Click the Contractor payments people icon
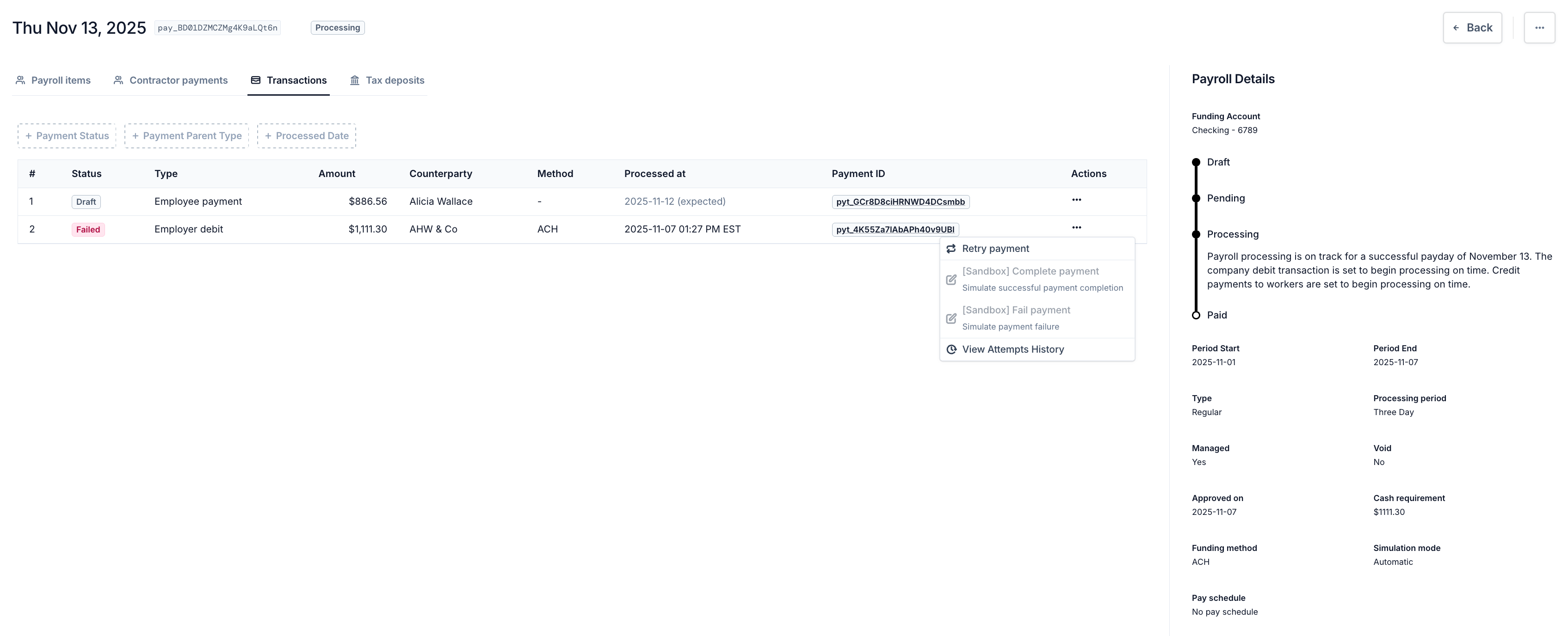1568x636 pixels. point(118,80)
